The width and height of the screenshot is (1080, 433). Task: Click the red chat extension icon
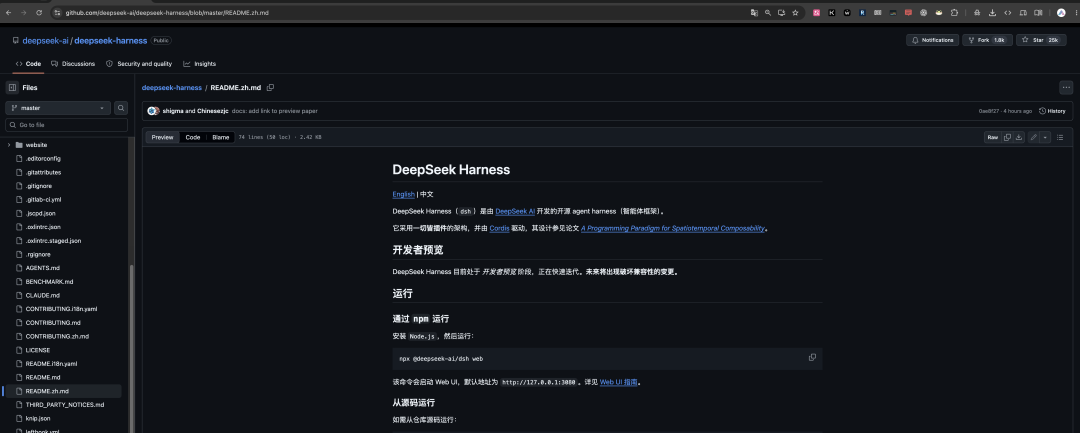point(908,12)
